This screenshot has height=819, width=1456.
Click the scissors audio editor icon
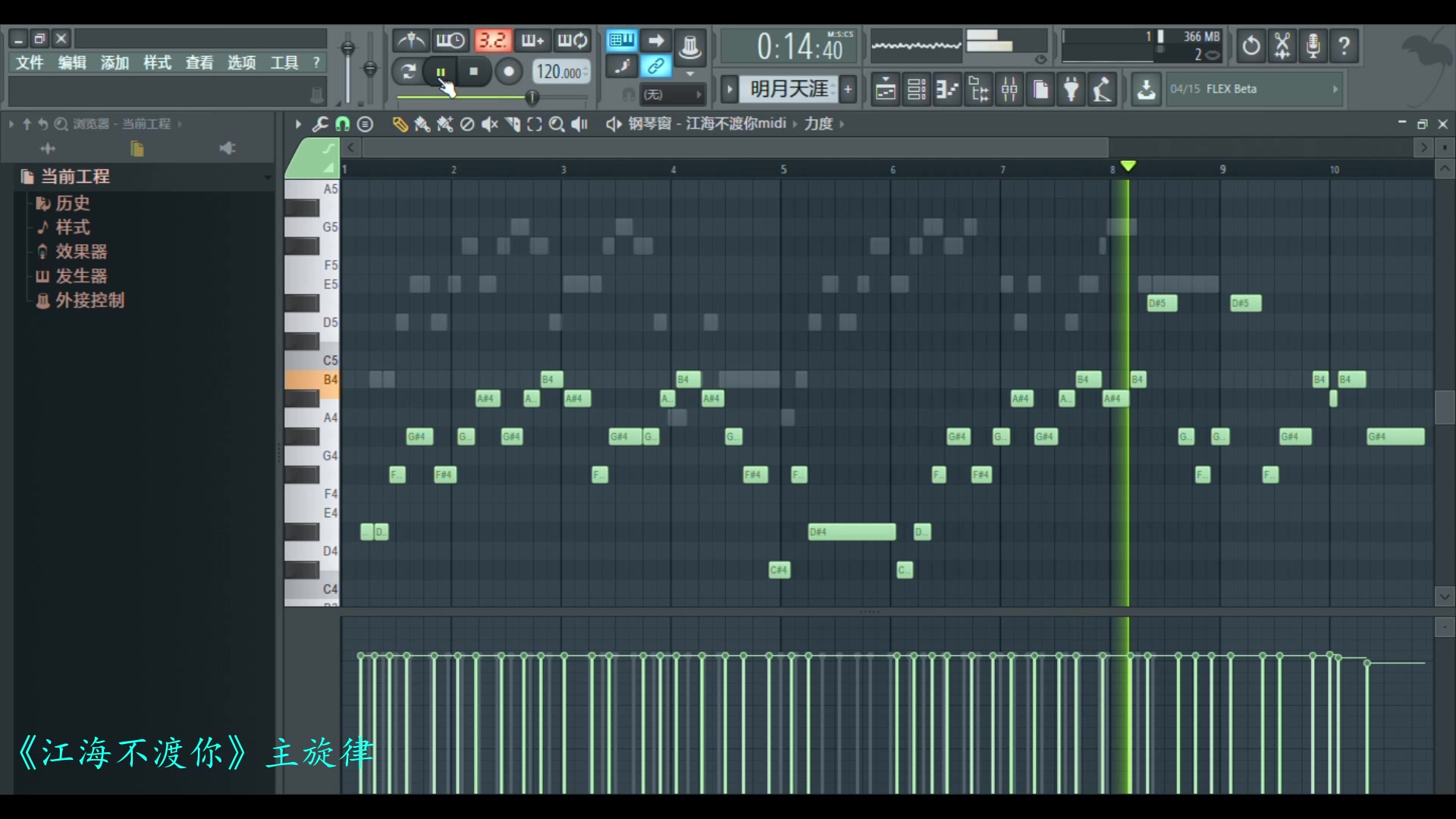[1282, 46]
